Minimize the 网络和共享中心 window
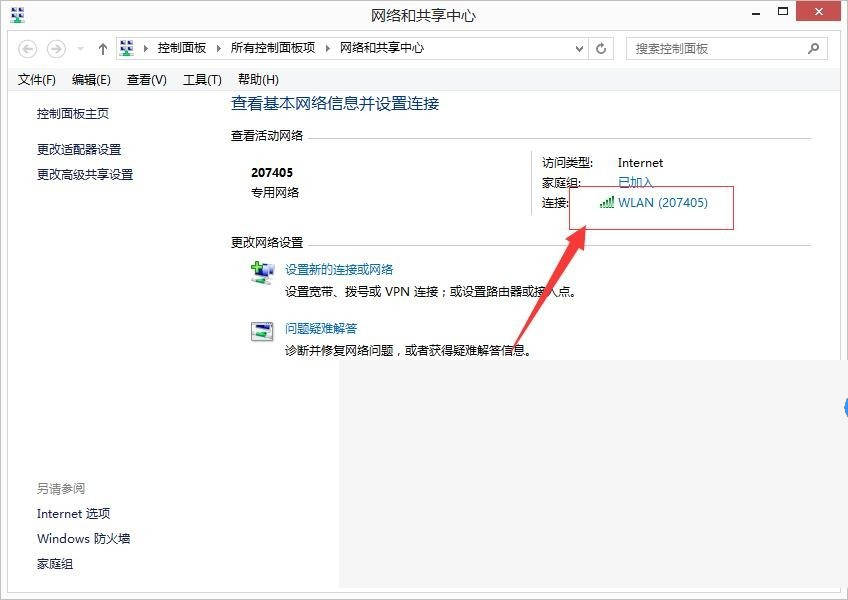 click(756, 13)
